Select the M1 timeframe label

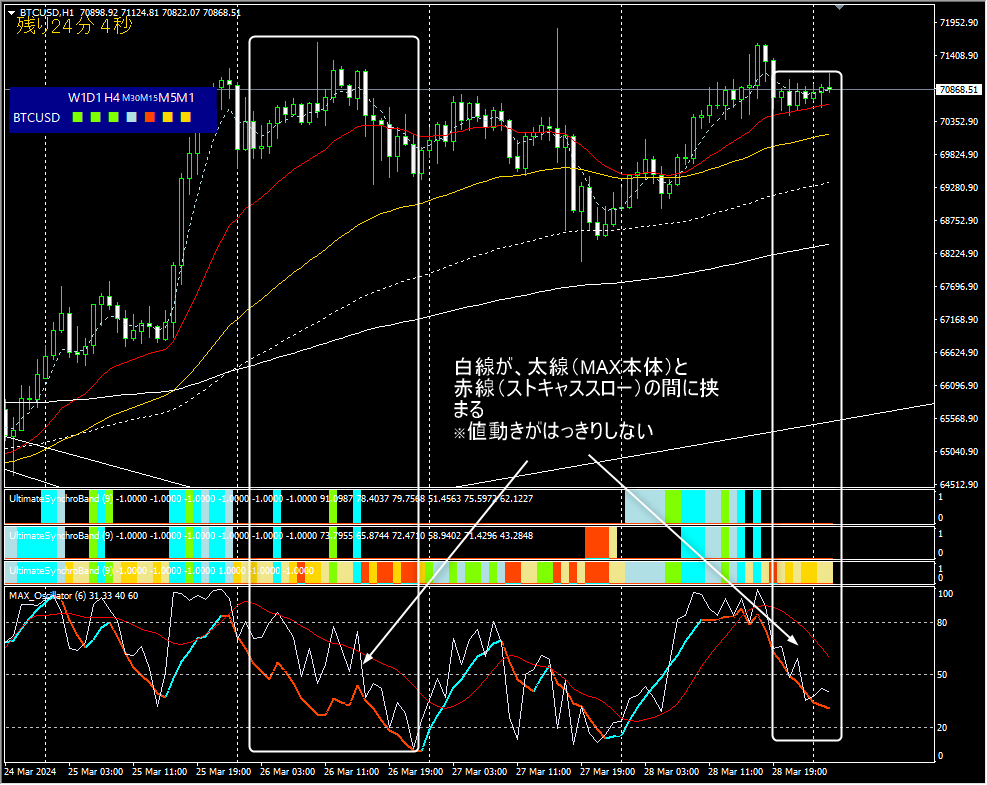tap(186, 98)
